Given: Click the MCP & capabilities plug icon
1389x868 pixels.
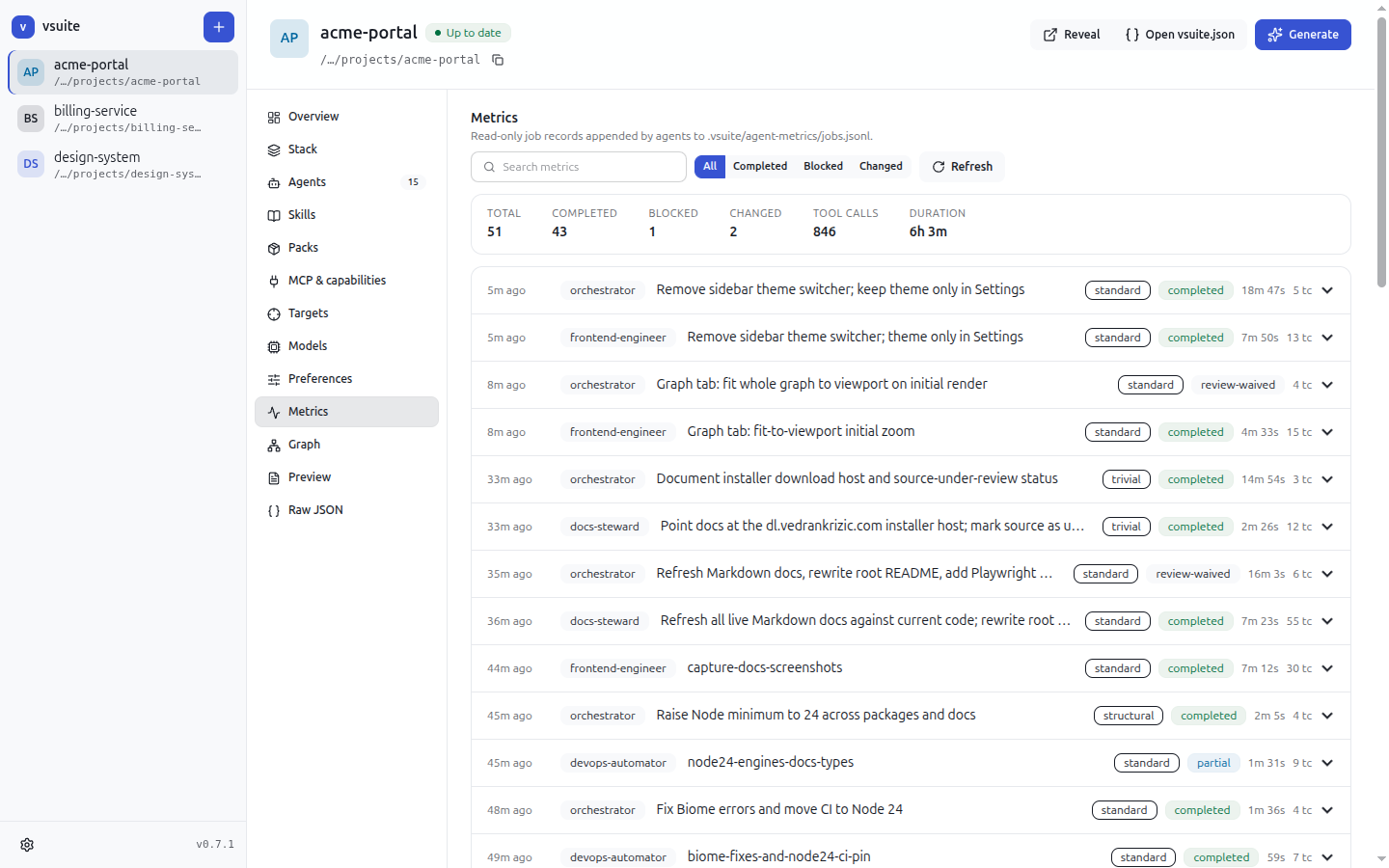Looking at the screenshot, I should click(274, 281).
